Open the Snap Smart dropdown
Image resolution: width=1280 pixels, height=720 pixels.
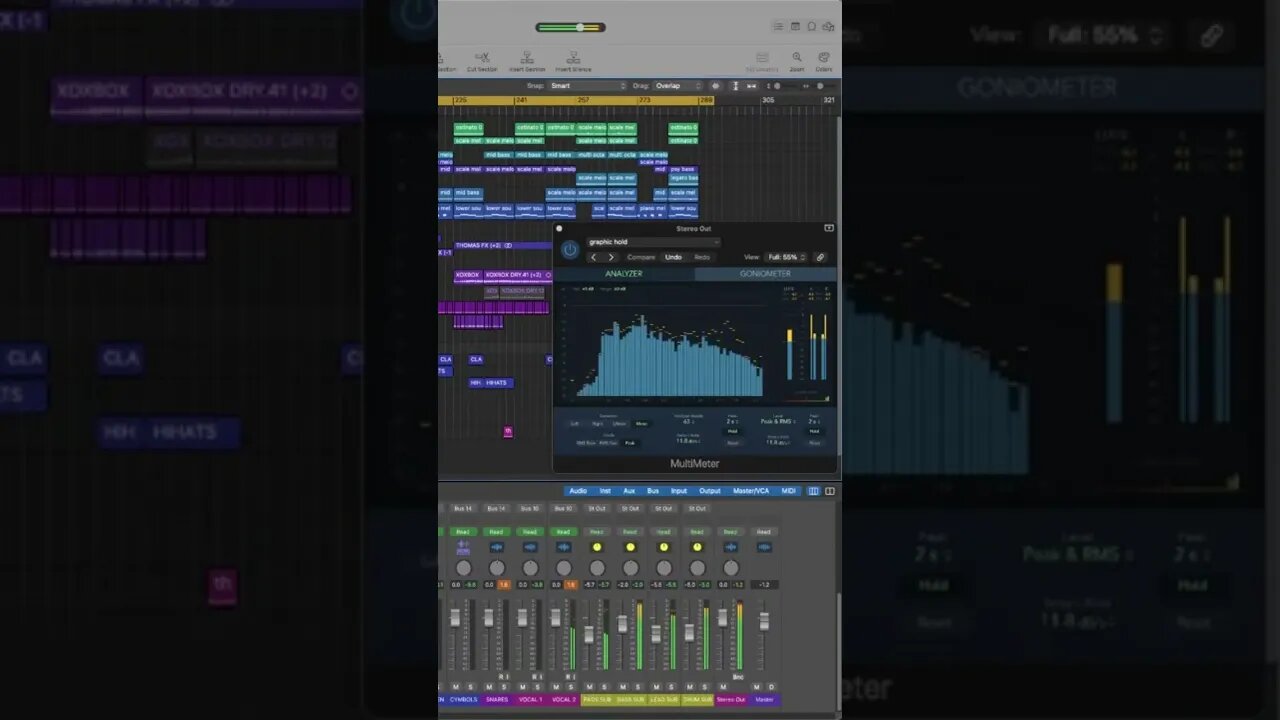[588, 86]
